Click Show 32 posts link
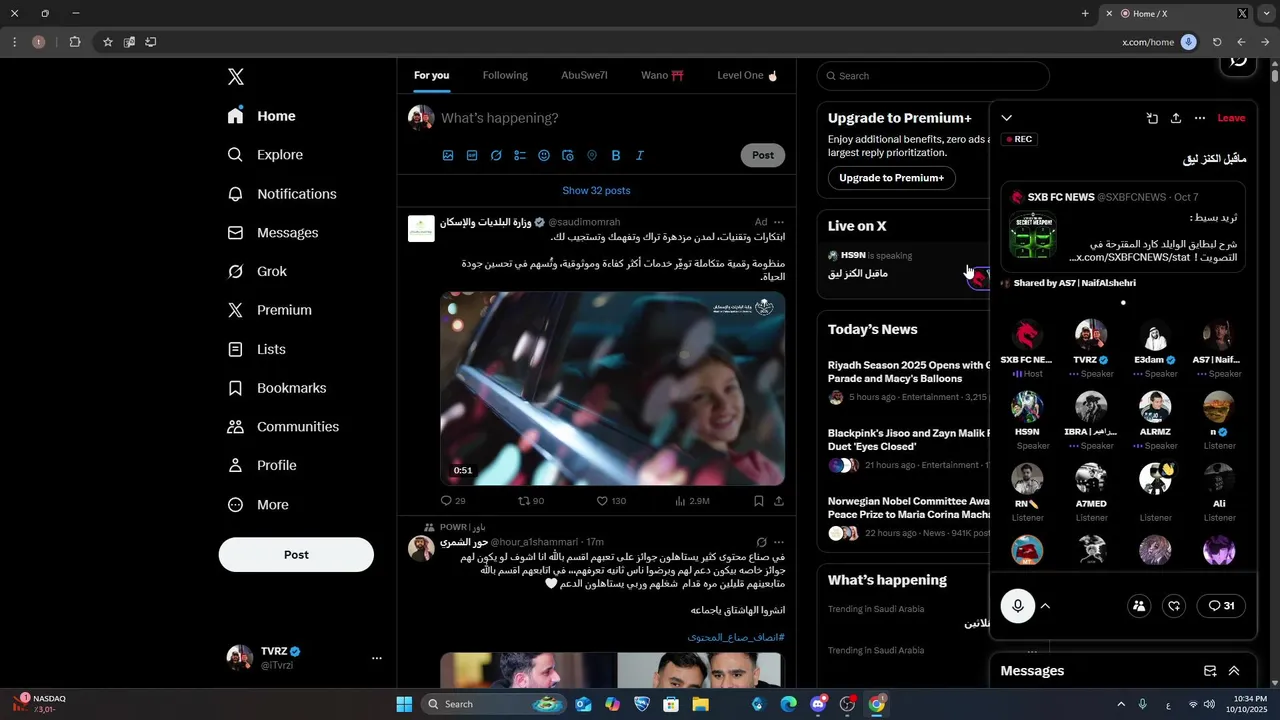 pos(596,190)
